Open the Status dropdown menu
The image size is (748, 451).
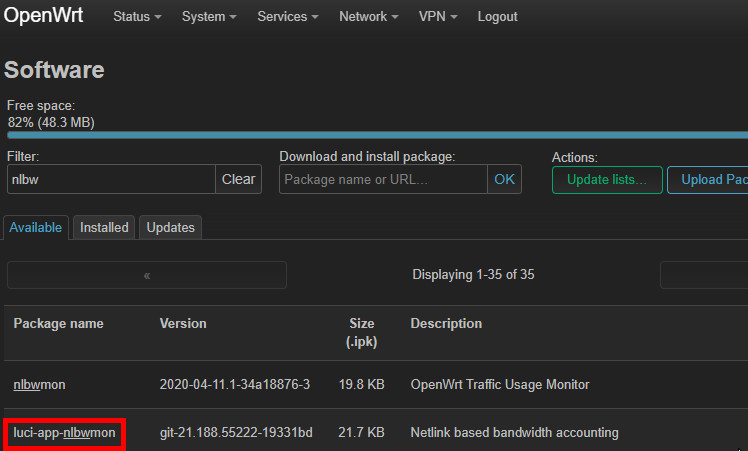click(x=137, y=17)
